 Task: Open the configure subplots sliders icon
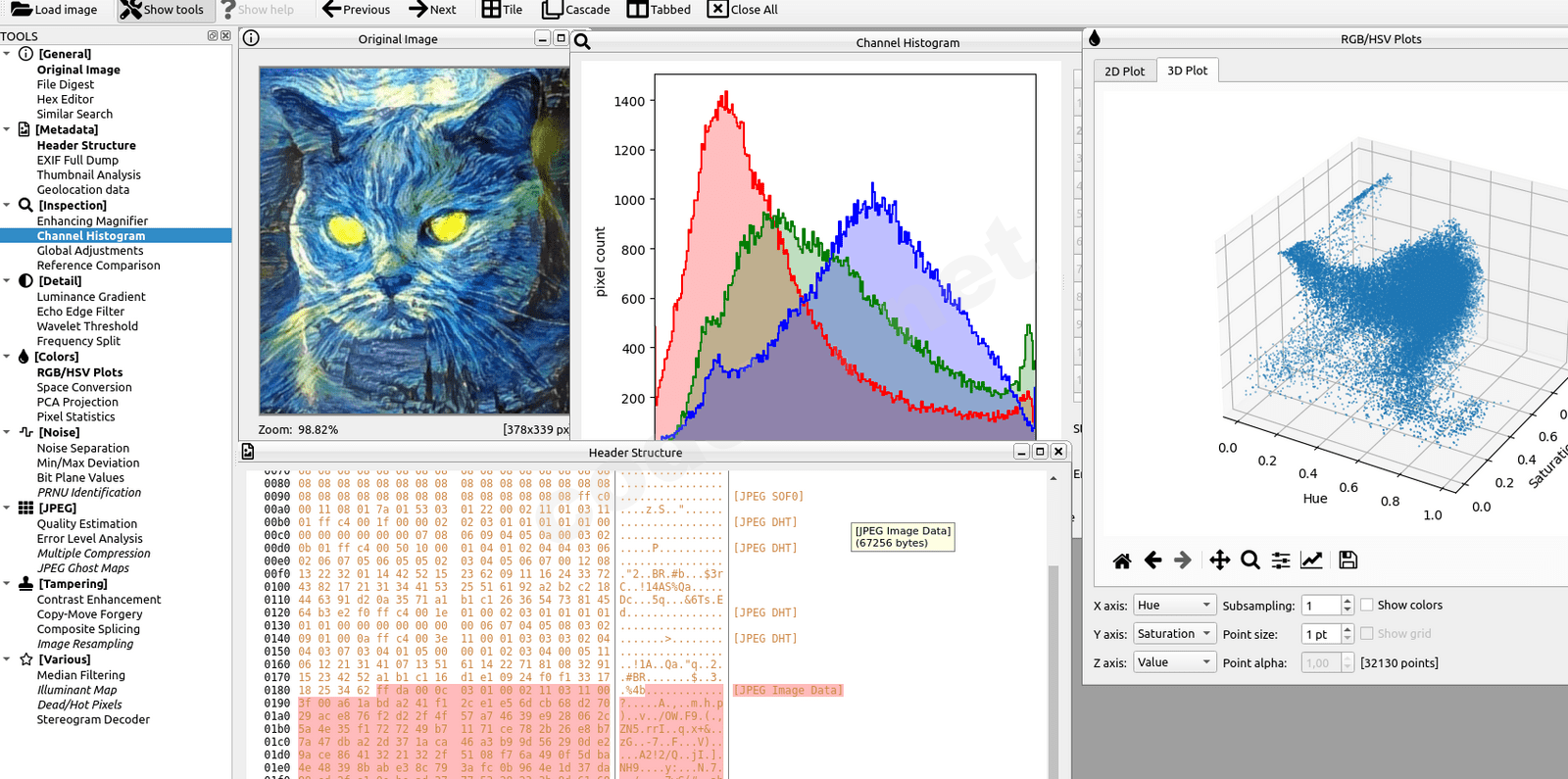1280,560
